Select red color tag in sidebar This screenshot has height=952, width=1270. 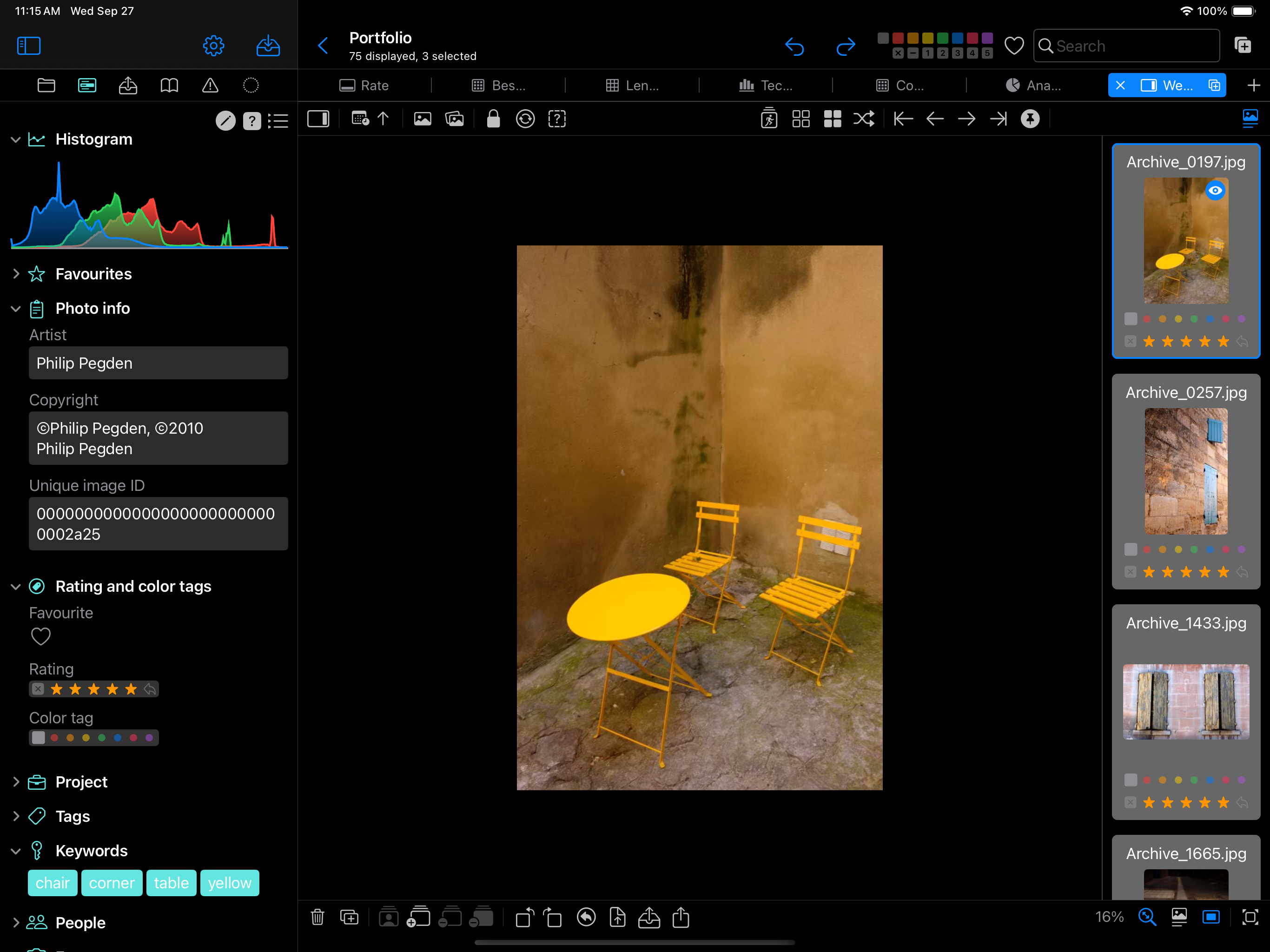coord(54,738)
